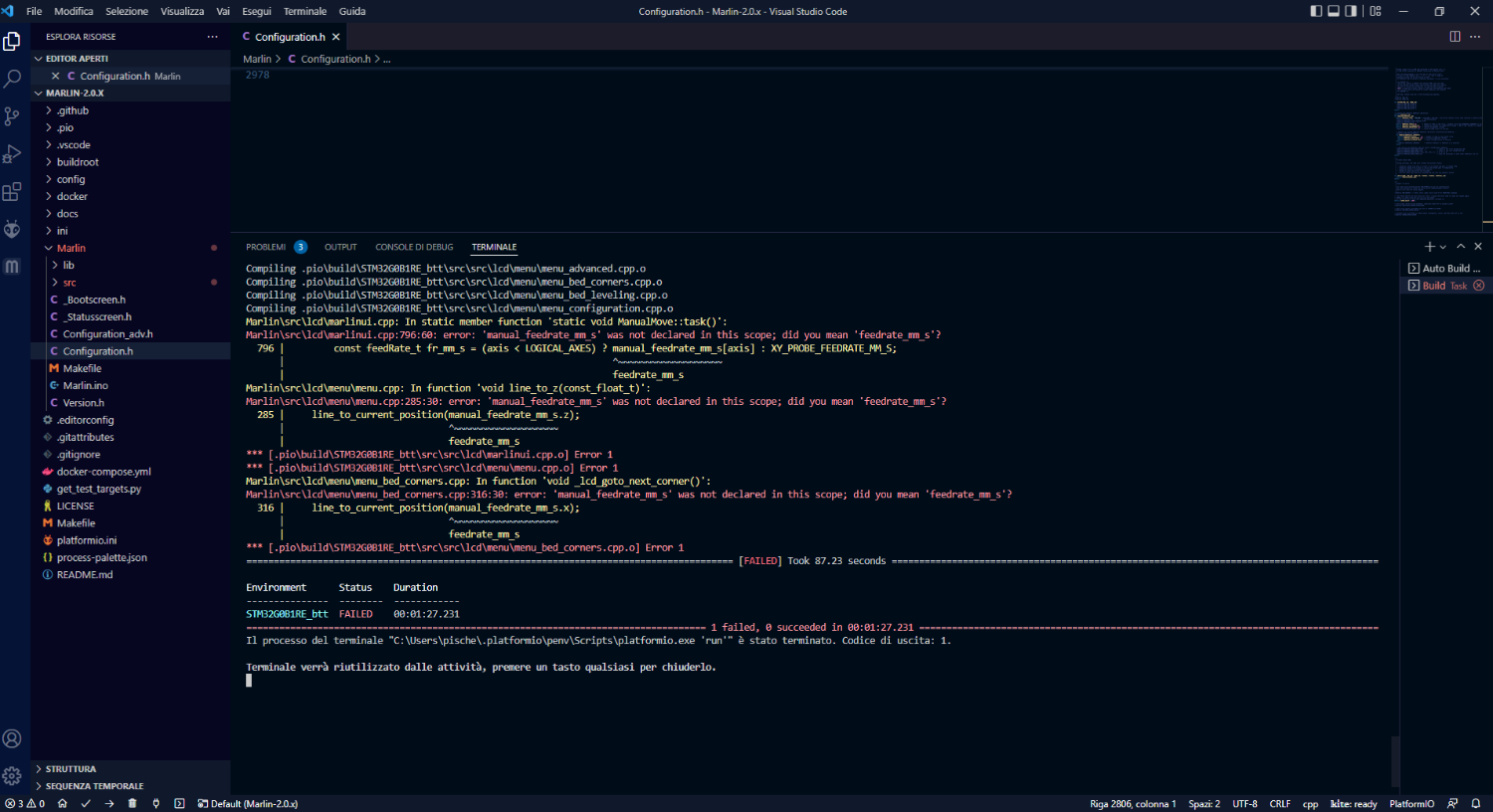1493x812 pixels.
Task: Open the Extensions view
Action: [12, 192]
